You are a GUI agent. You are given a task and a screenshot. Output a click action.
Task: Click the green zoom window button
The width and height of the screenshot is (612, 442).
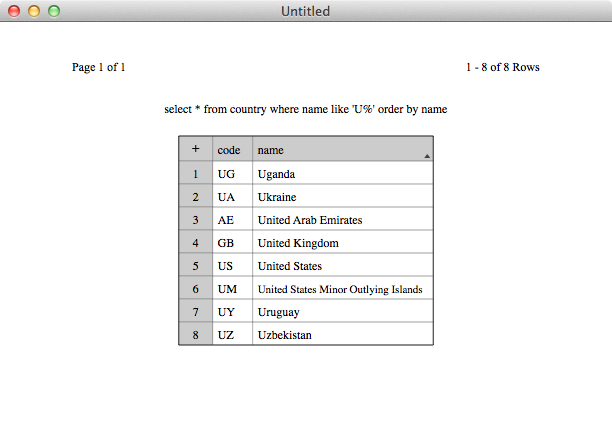tap(54, 11)
